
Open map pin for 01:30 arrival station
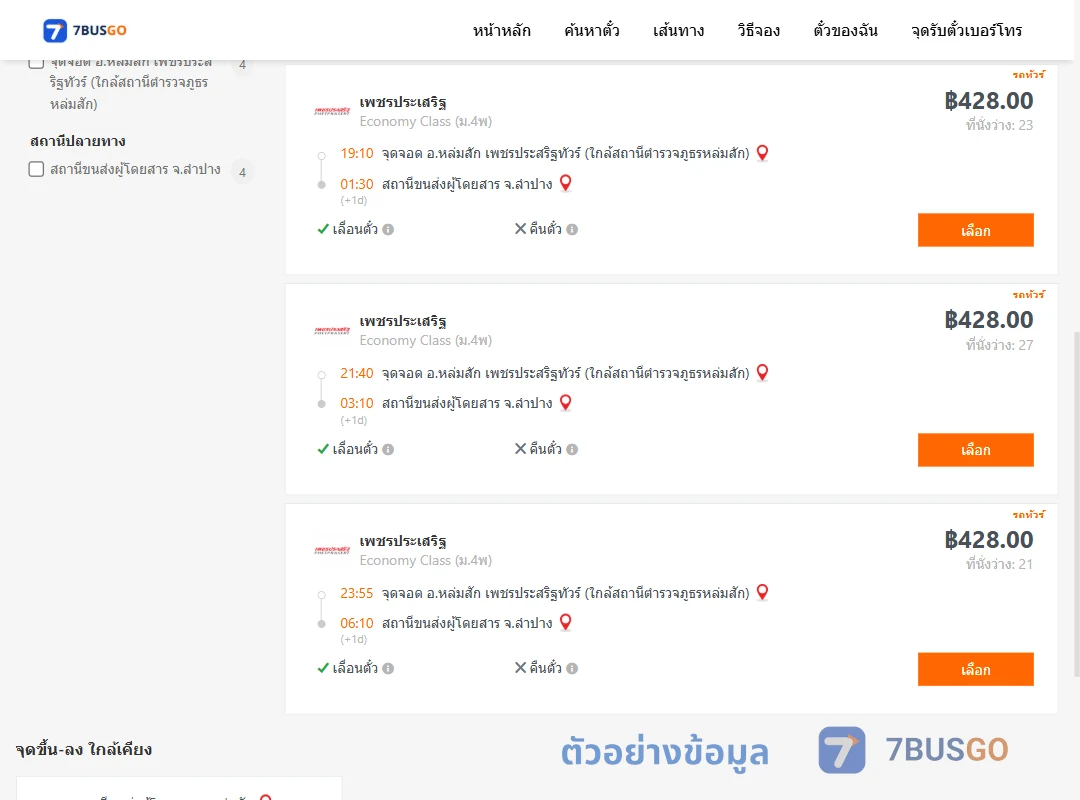(x=565, y=183)
